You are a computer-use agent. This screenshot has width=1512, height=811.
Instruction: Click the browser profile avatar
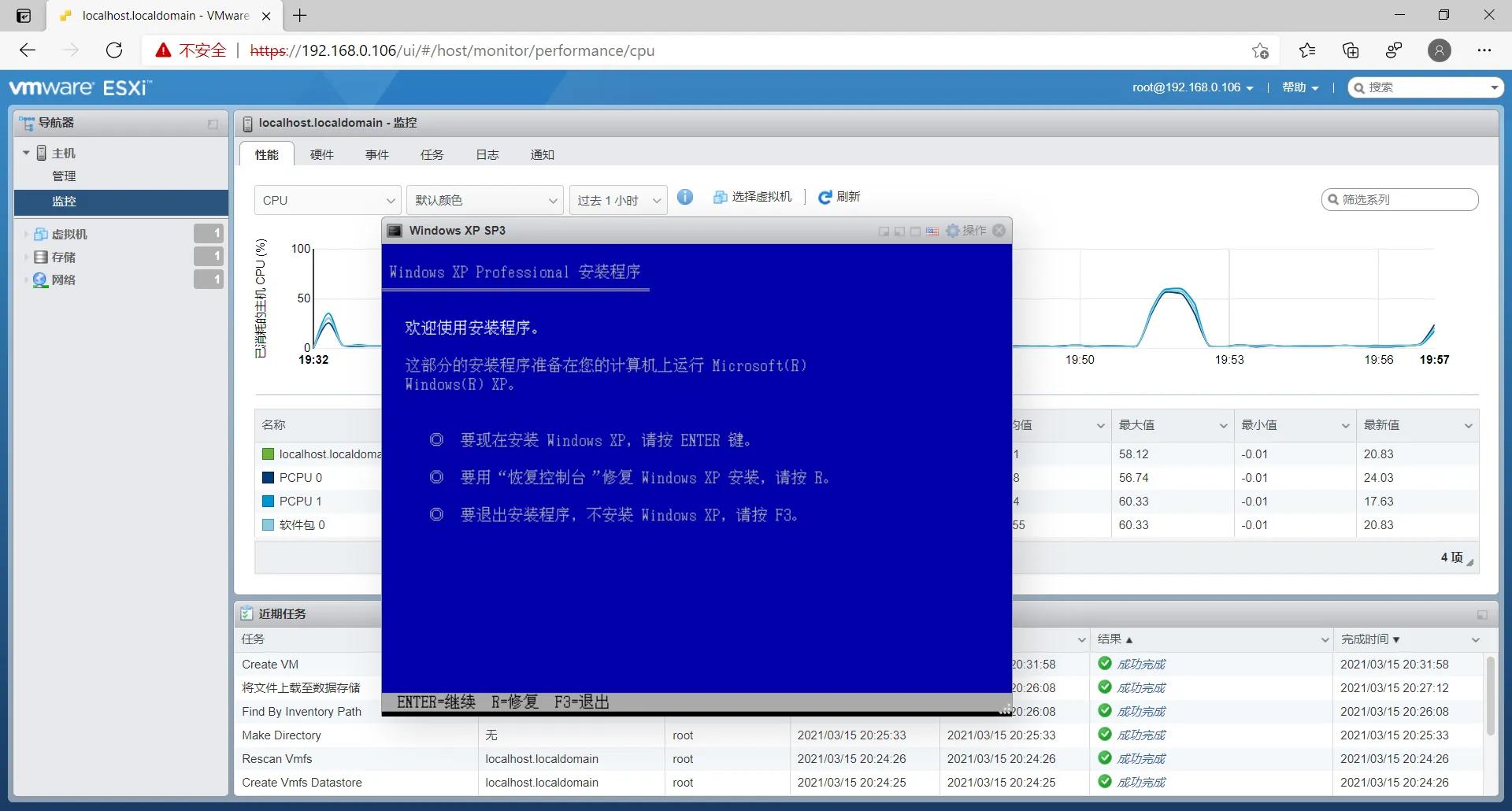(1440, 50)
